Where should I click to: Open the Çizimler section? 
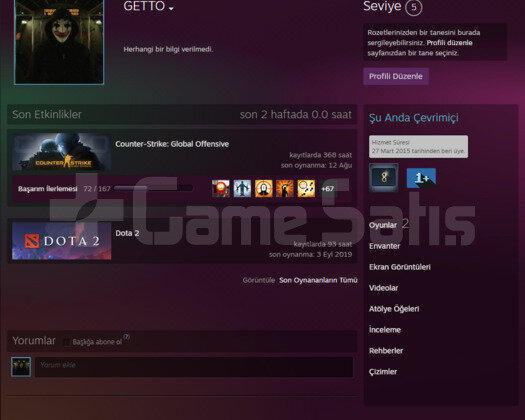(383, 372)
